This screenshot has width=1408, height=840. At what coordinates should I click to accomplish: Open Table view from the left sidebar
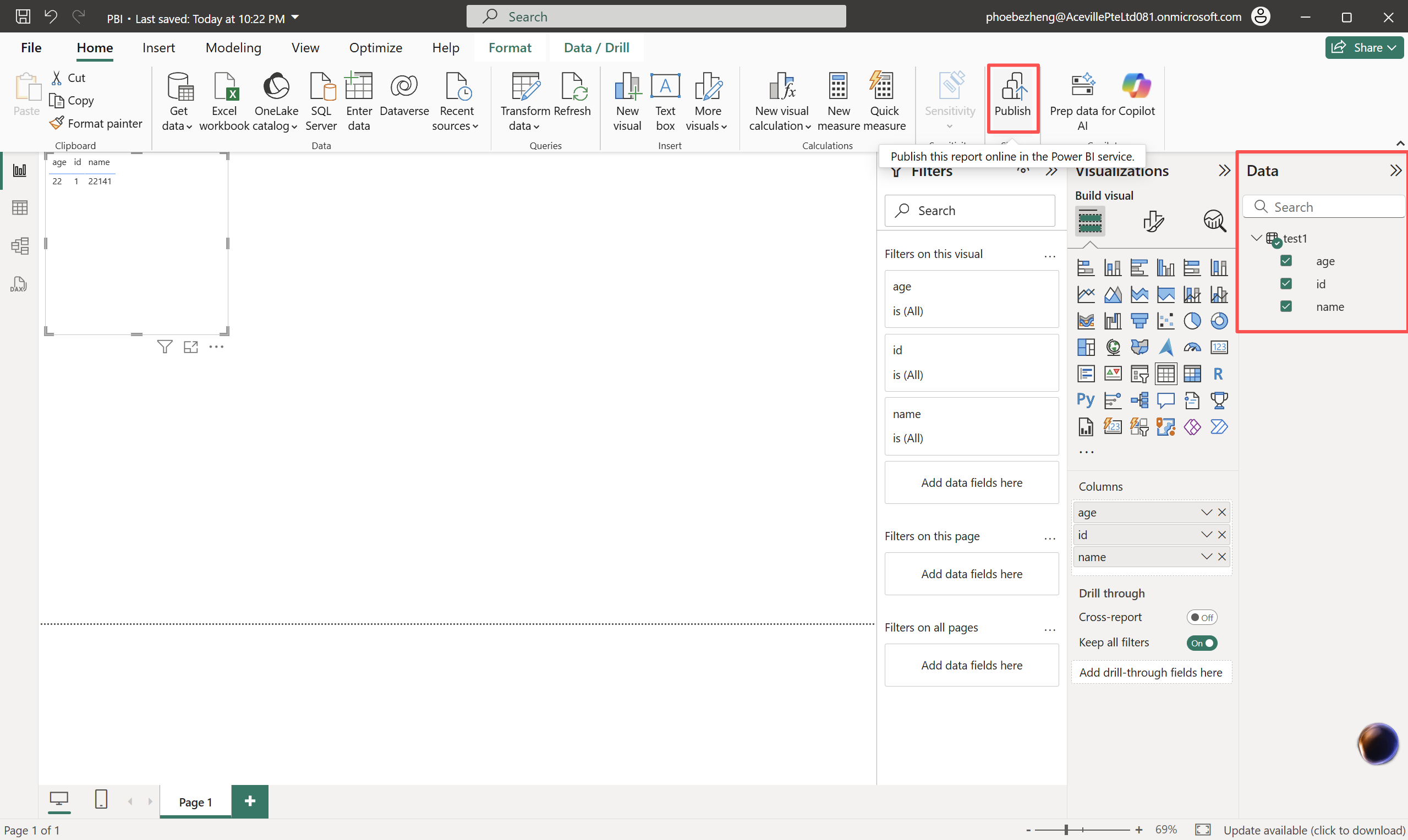20,208
